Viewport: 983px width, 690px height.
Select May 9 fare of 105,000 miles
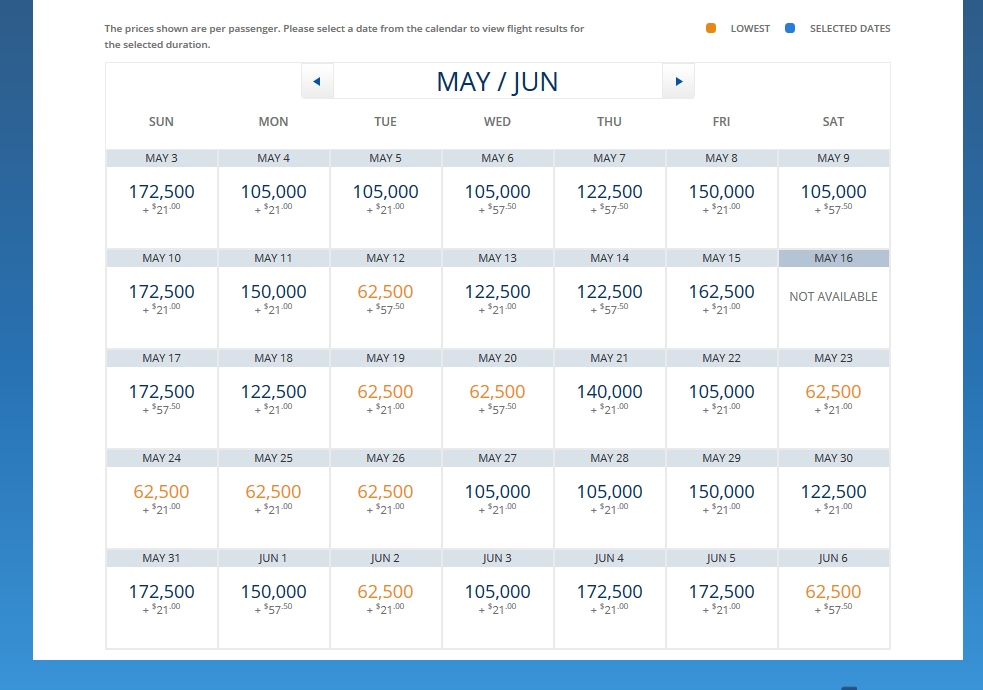(833, 197)
